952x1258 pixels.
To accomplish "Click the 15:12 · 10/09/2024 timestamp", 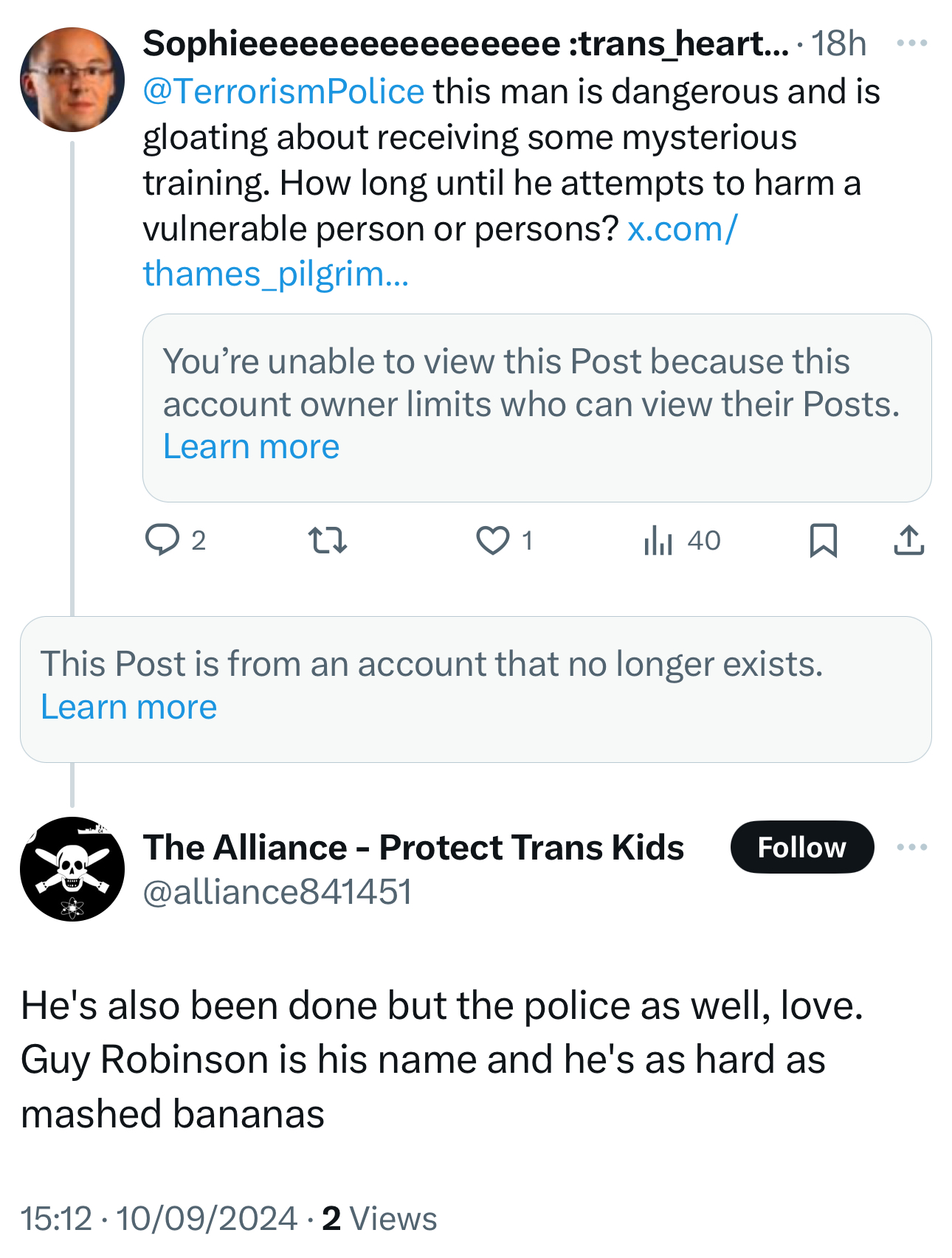I will point(159,1219).
